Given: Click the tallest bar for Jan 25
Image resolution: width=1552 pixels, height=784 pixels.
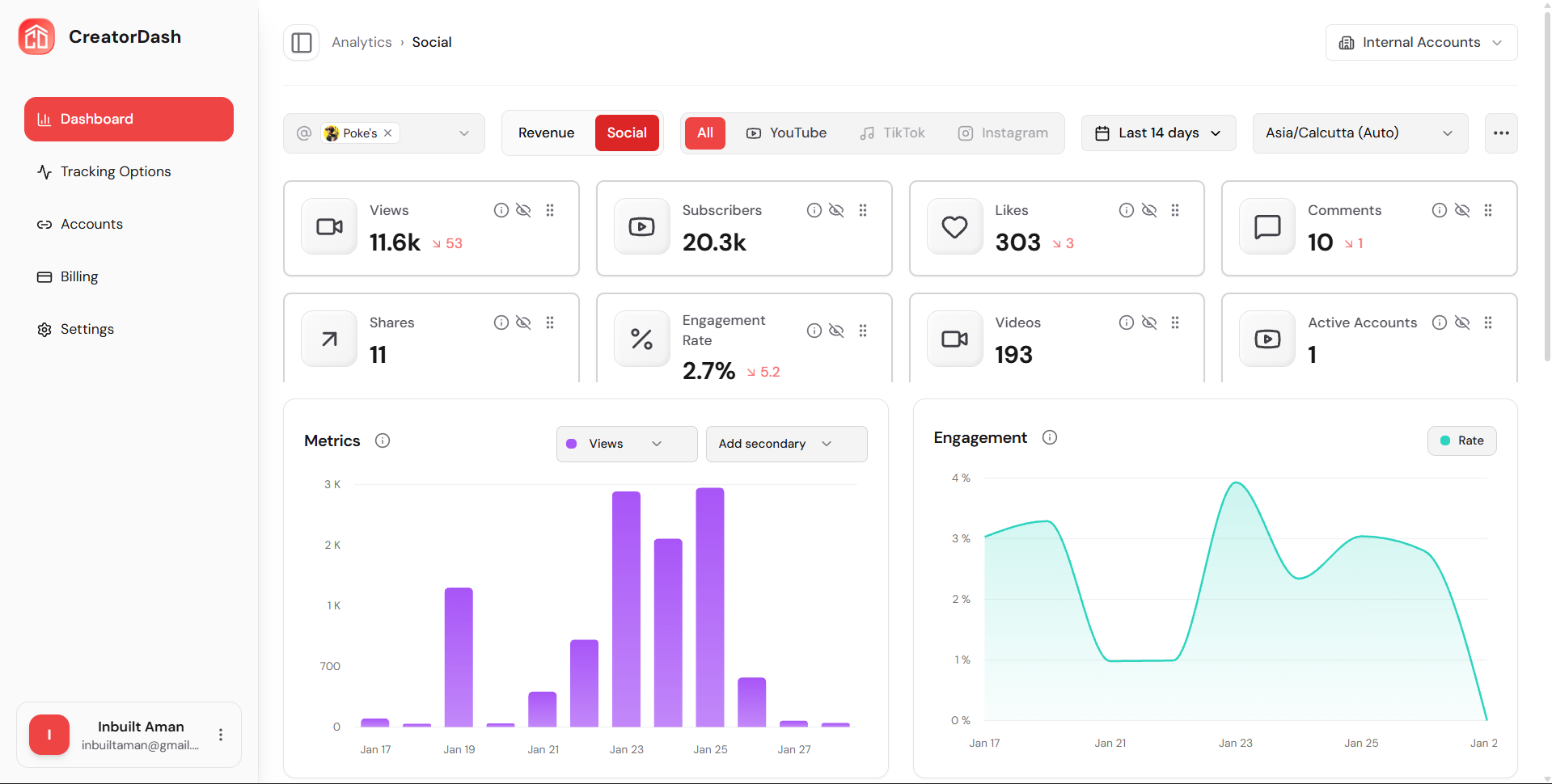Looking at the screenshot, I should pyautogui.click(x=709, y=606).
